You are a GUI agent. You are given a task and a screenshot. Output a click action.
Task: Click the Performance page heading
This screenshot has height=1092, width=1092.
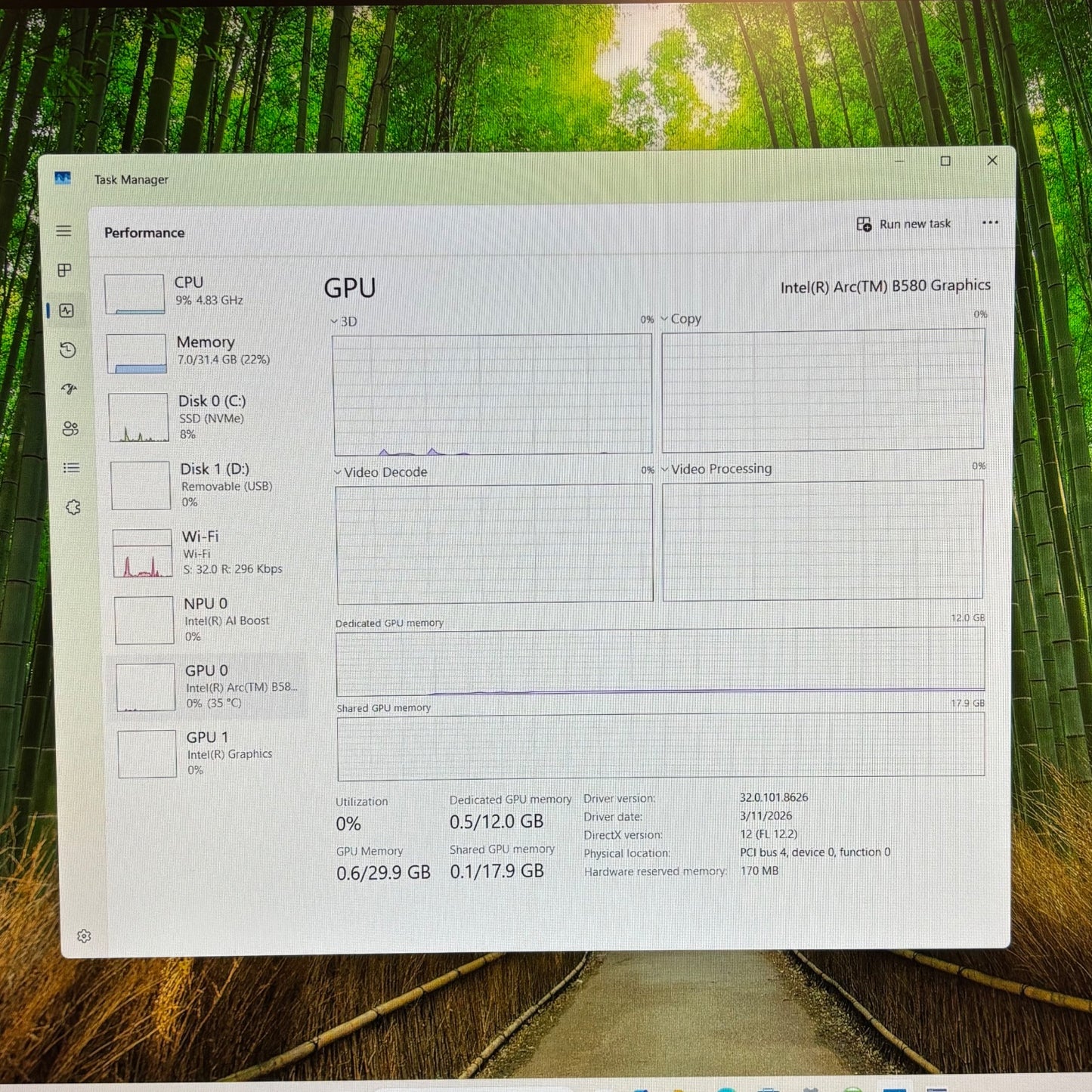pyautogui.click(x=144, y=233)
